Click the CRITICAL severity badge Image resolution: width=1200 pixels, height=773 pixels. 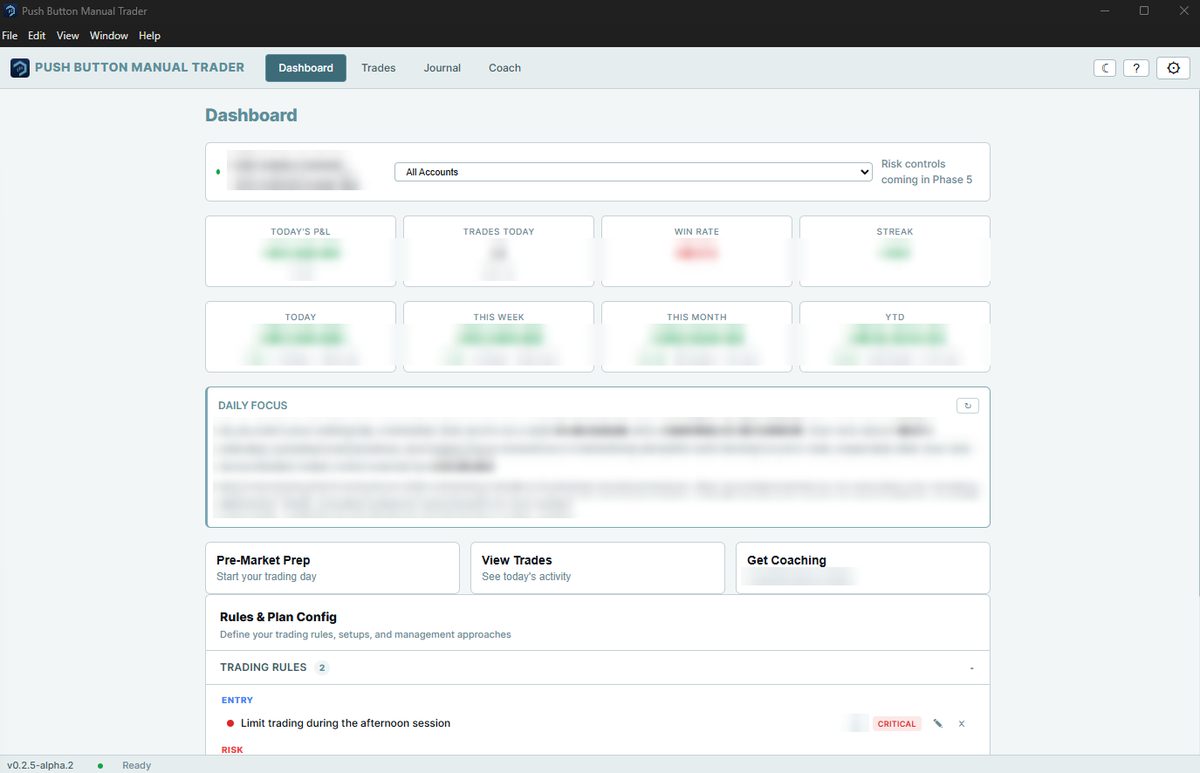click(x=897, y=724)
